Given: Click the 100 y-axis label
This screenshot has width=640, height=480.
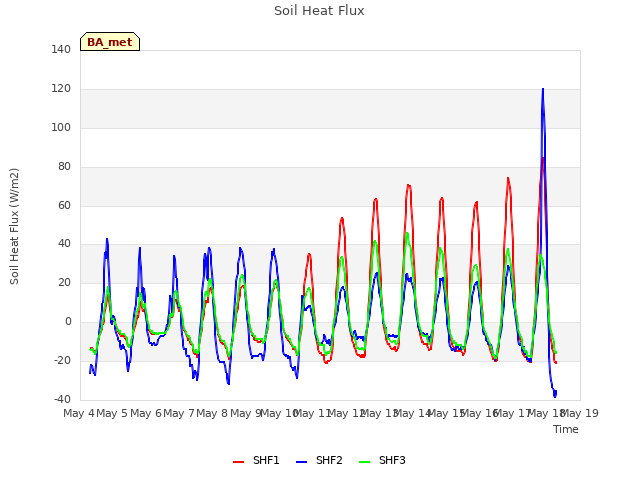Looking at the screenshot, I should pyautogui.click(x=61, y=127).
